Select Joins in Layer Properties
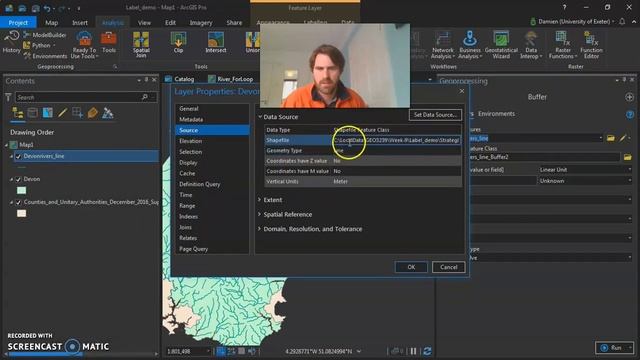 (x=185, y=227)
